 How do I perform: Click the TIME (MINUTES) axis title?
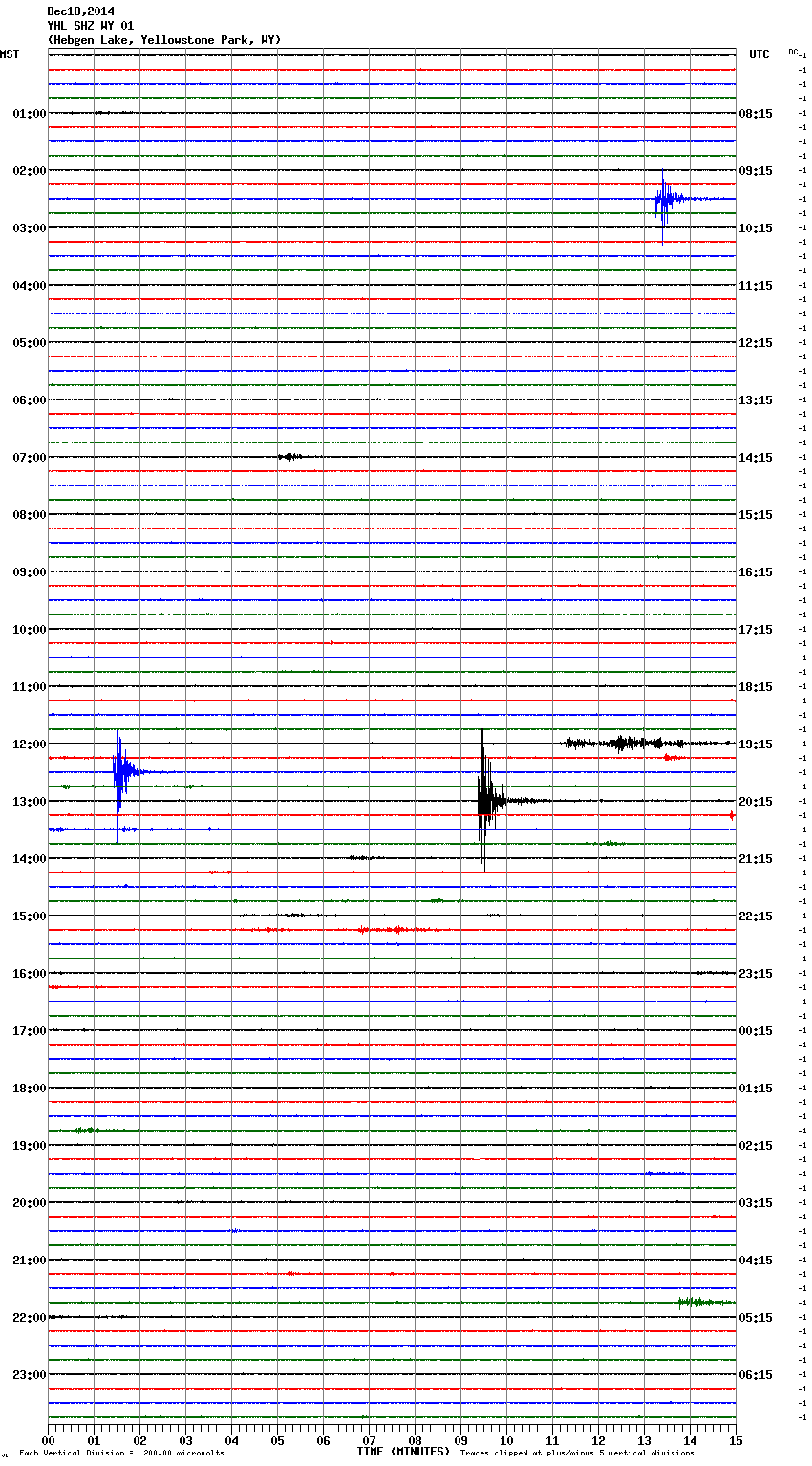click(x=403, y=1452)
